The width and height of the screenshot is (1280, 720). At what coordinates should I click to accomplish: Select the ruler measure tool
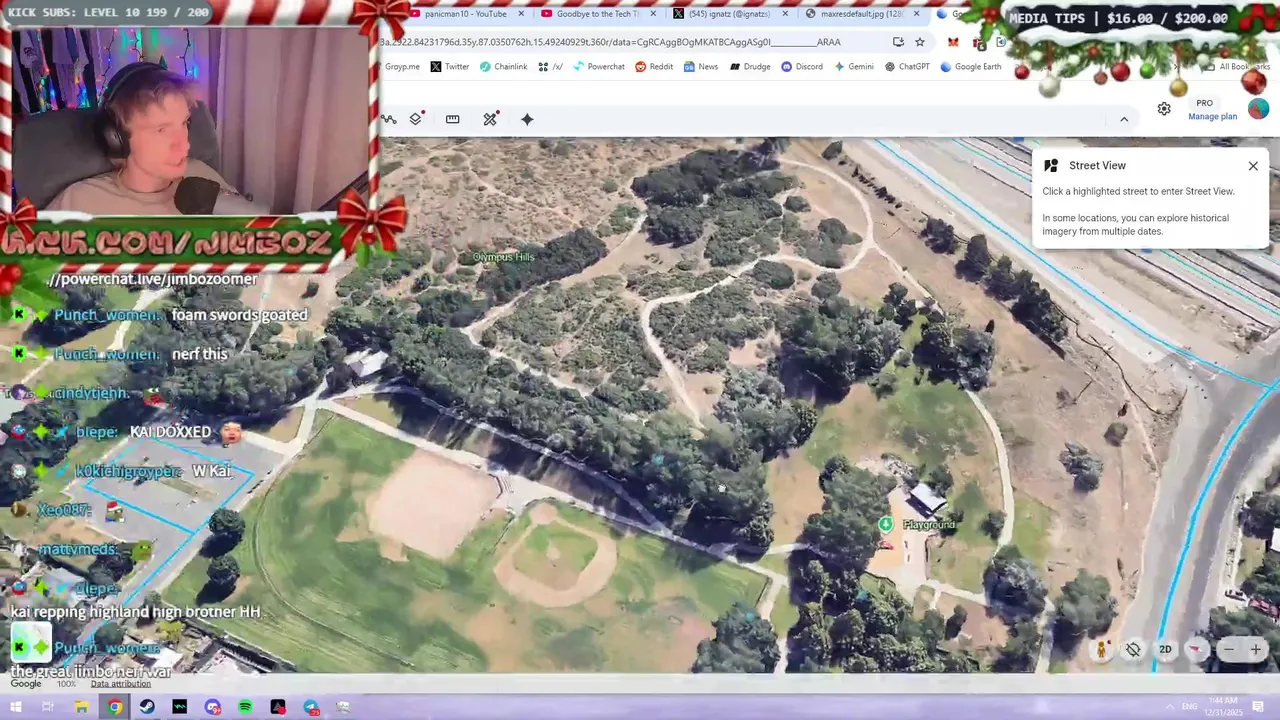453,119
